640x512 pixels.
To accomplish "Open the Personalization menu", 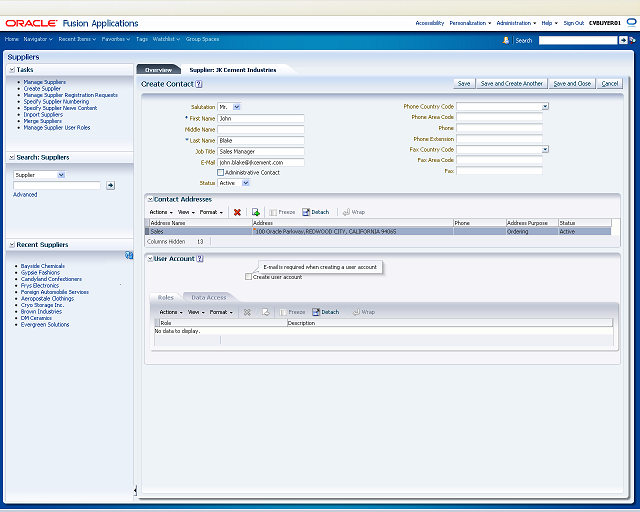I will click(x=470, y=23).
